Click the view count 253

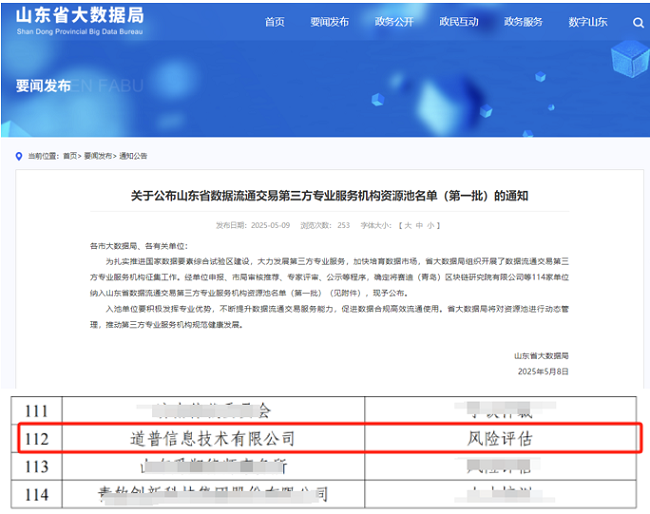pyautogui.click(x=344, y=225)
